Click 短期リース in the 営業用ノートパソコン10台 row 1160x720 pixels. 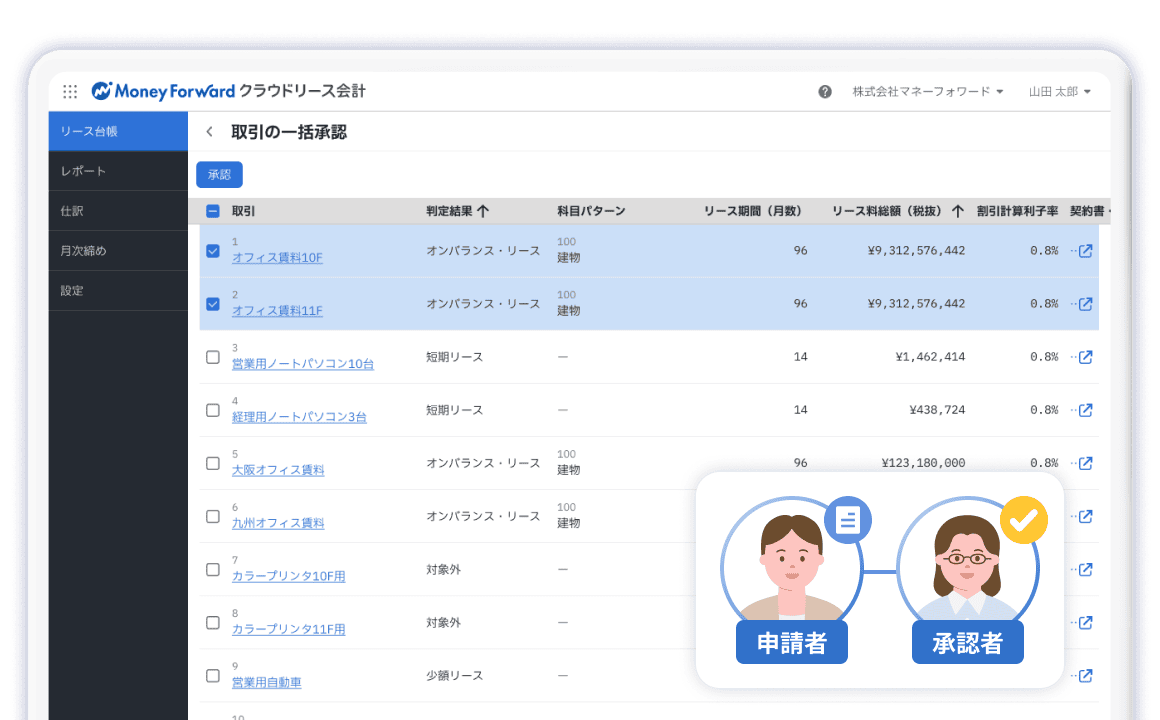454,357
